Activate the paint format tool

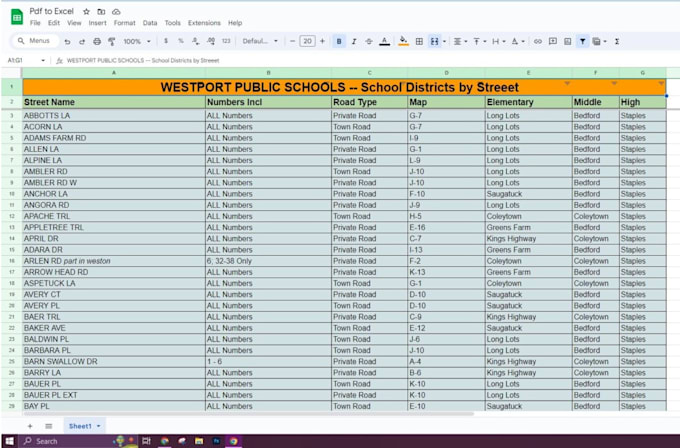click(x=111, y=42)
